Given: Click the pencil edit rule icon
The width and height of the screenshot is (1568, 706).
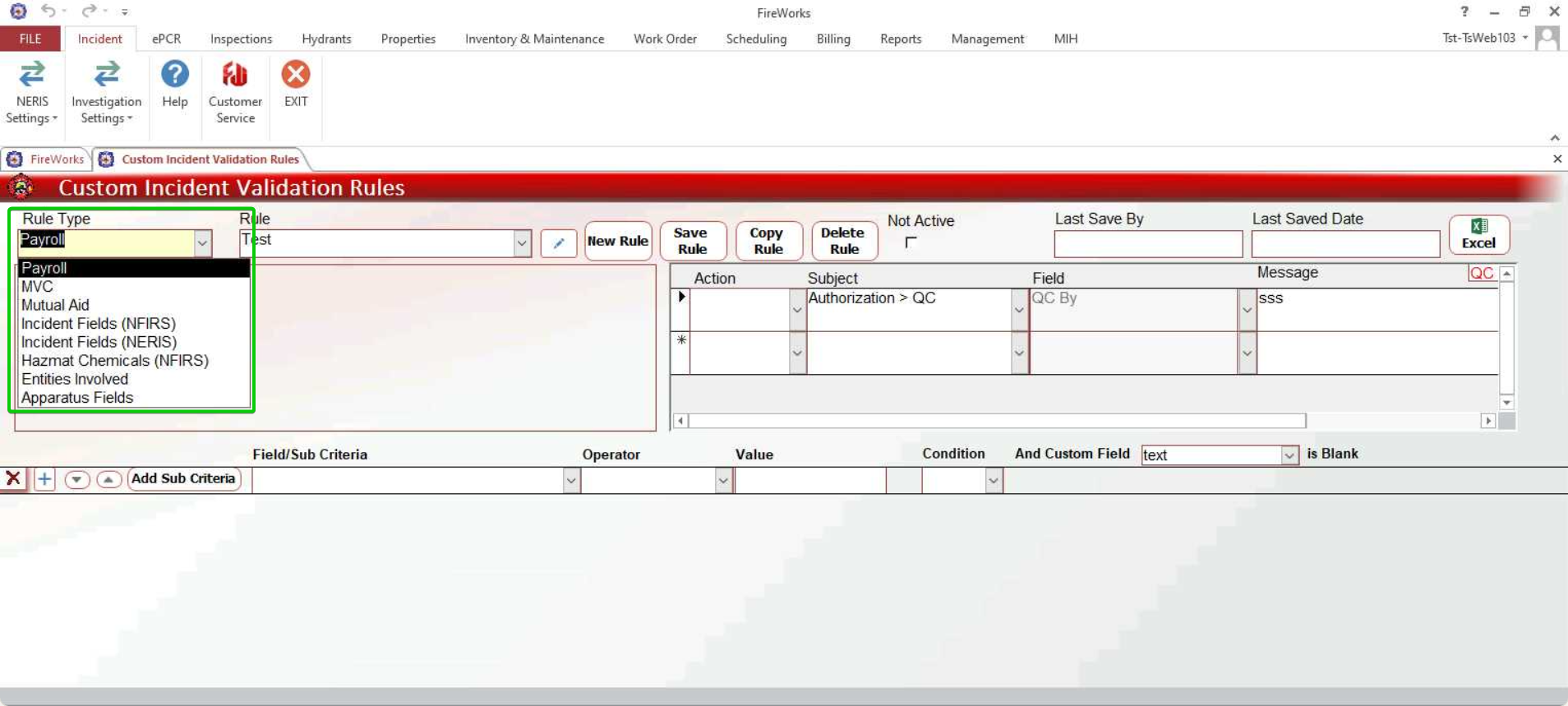Looking at the screenshot, I should [x=559, y=242].
